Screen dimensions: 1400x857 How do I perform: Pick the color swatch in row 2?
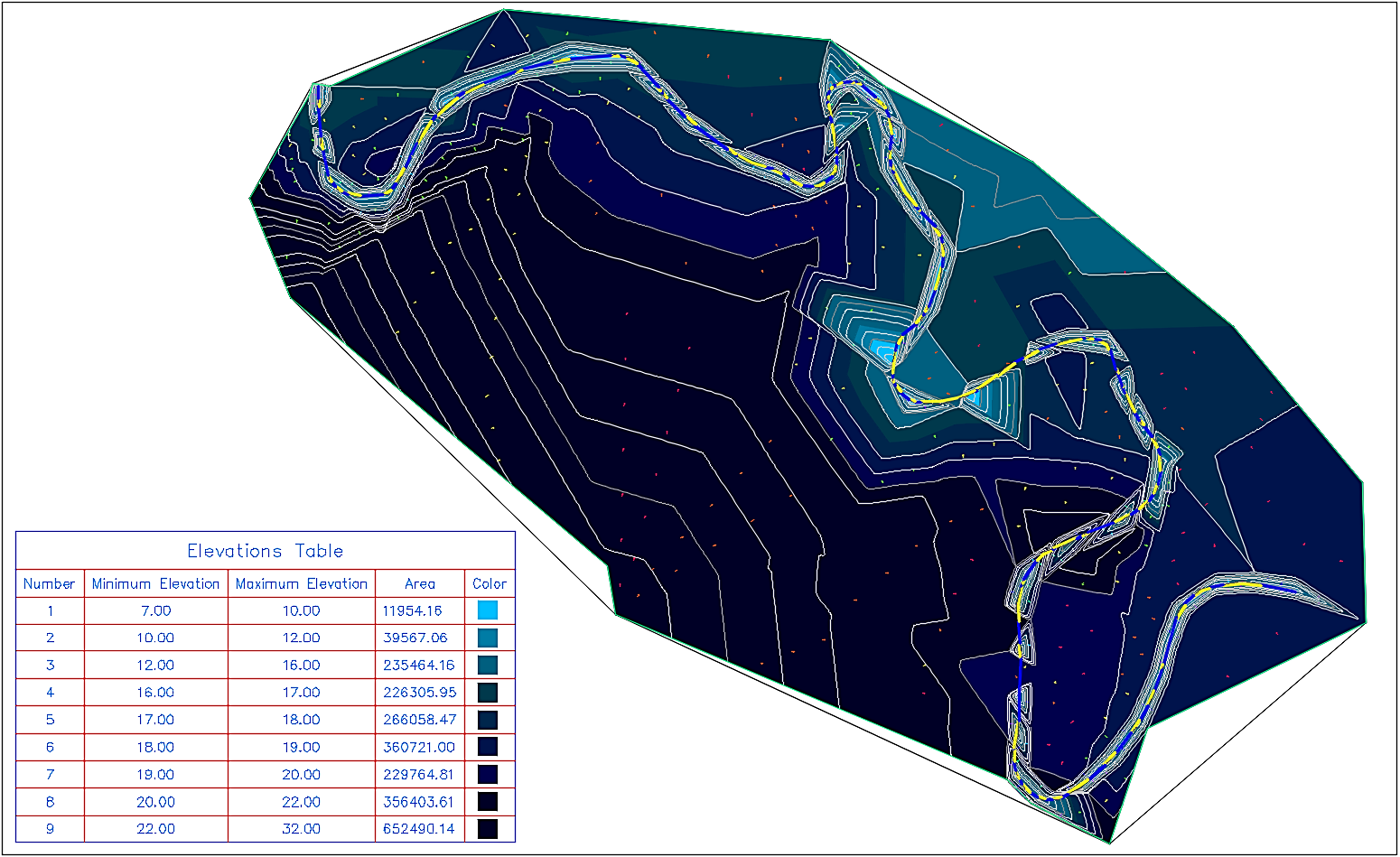[488, 638]
